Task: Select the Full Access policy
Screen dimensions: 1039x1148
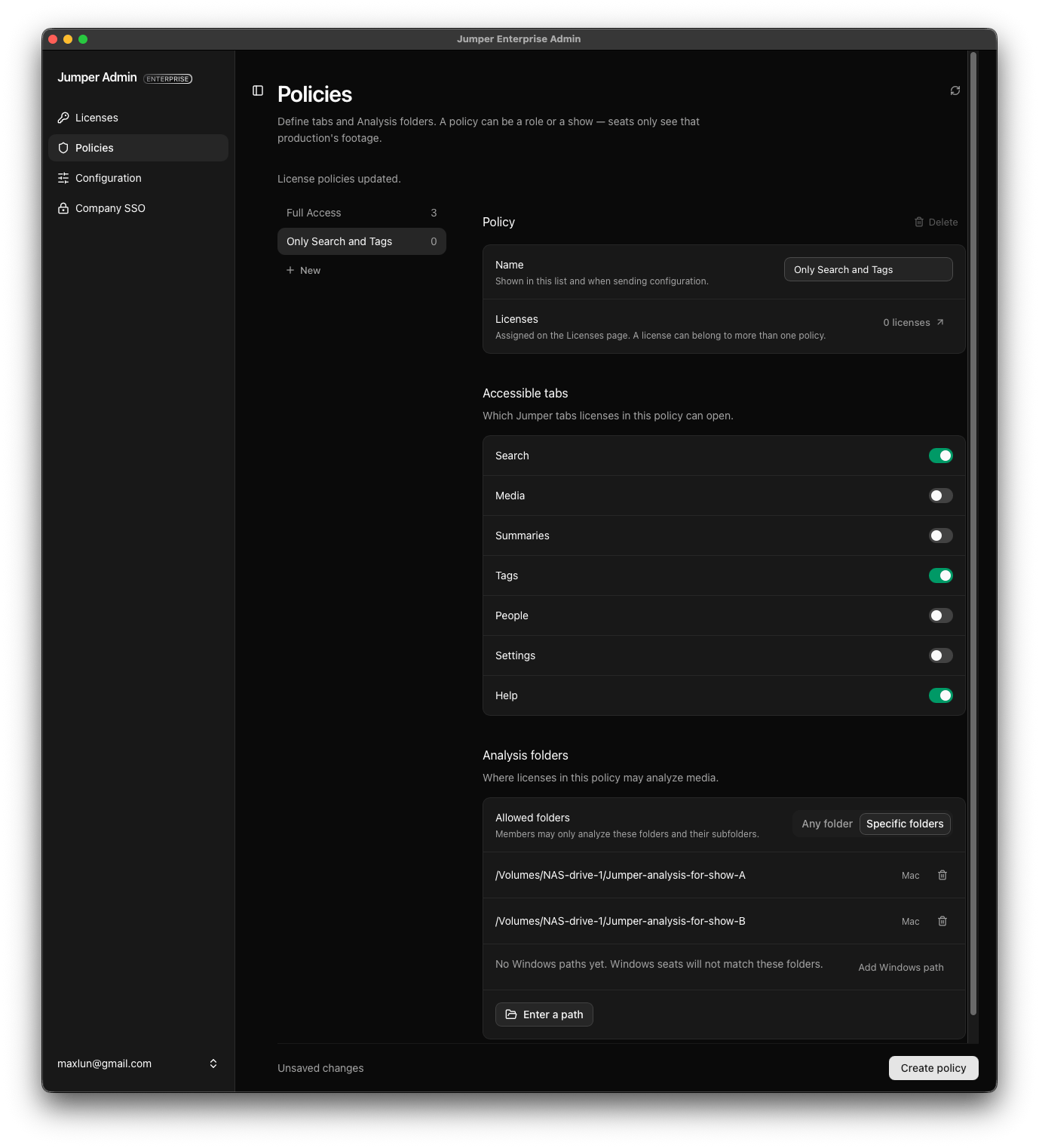Action: click(x=362, y=213)
